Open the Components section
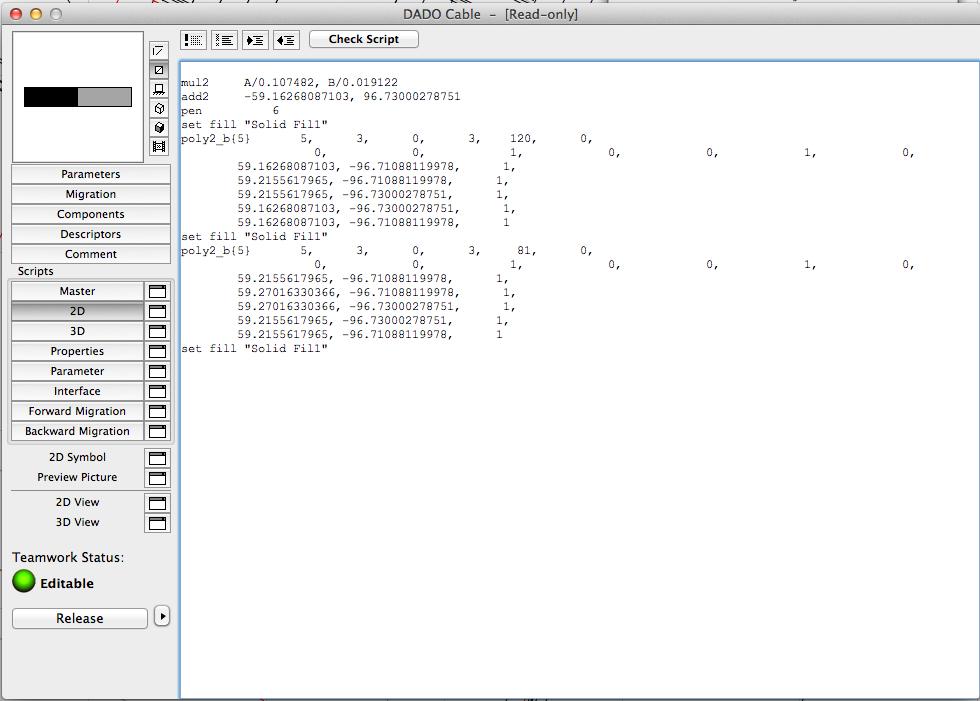This screenshot has height=701, width=980. (x=91, y=214)
